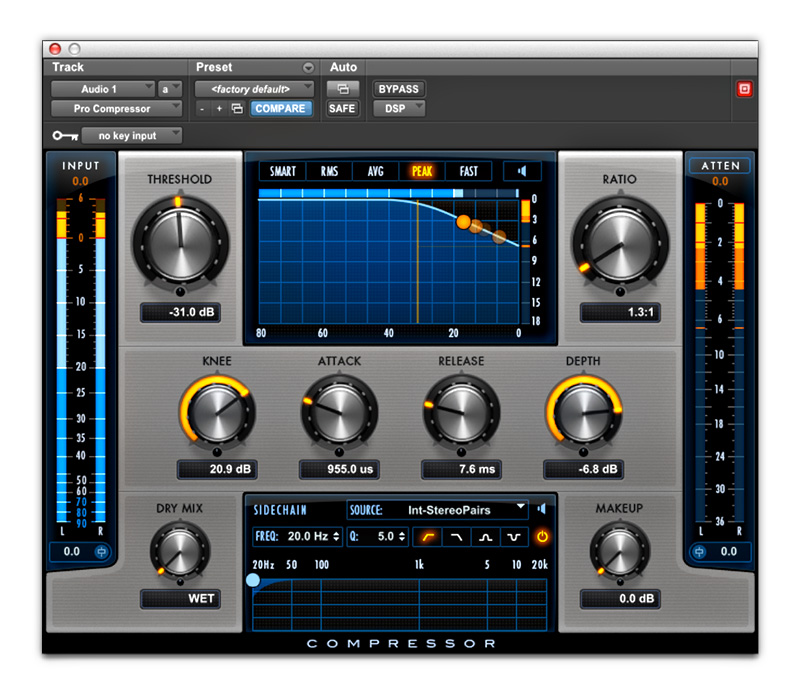Click the Q 5.0 stepper arrows
This screenshot has width=800, height=700.
pos(402,537)
